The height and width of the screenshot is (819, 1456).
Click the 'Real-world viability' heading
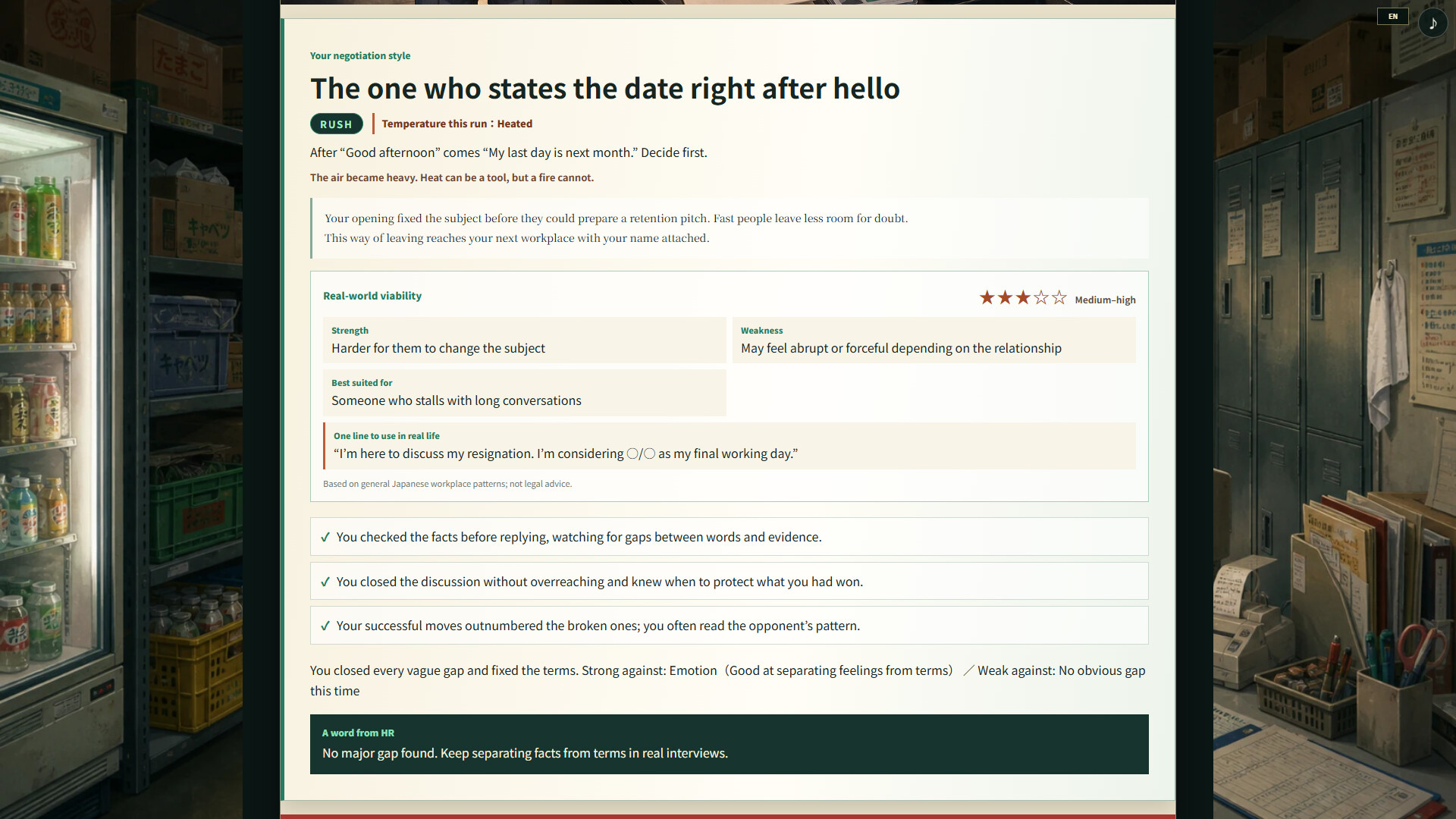[372, 297]
